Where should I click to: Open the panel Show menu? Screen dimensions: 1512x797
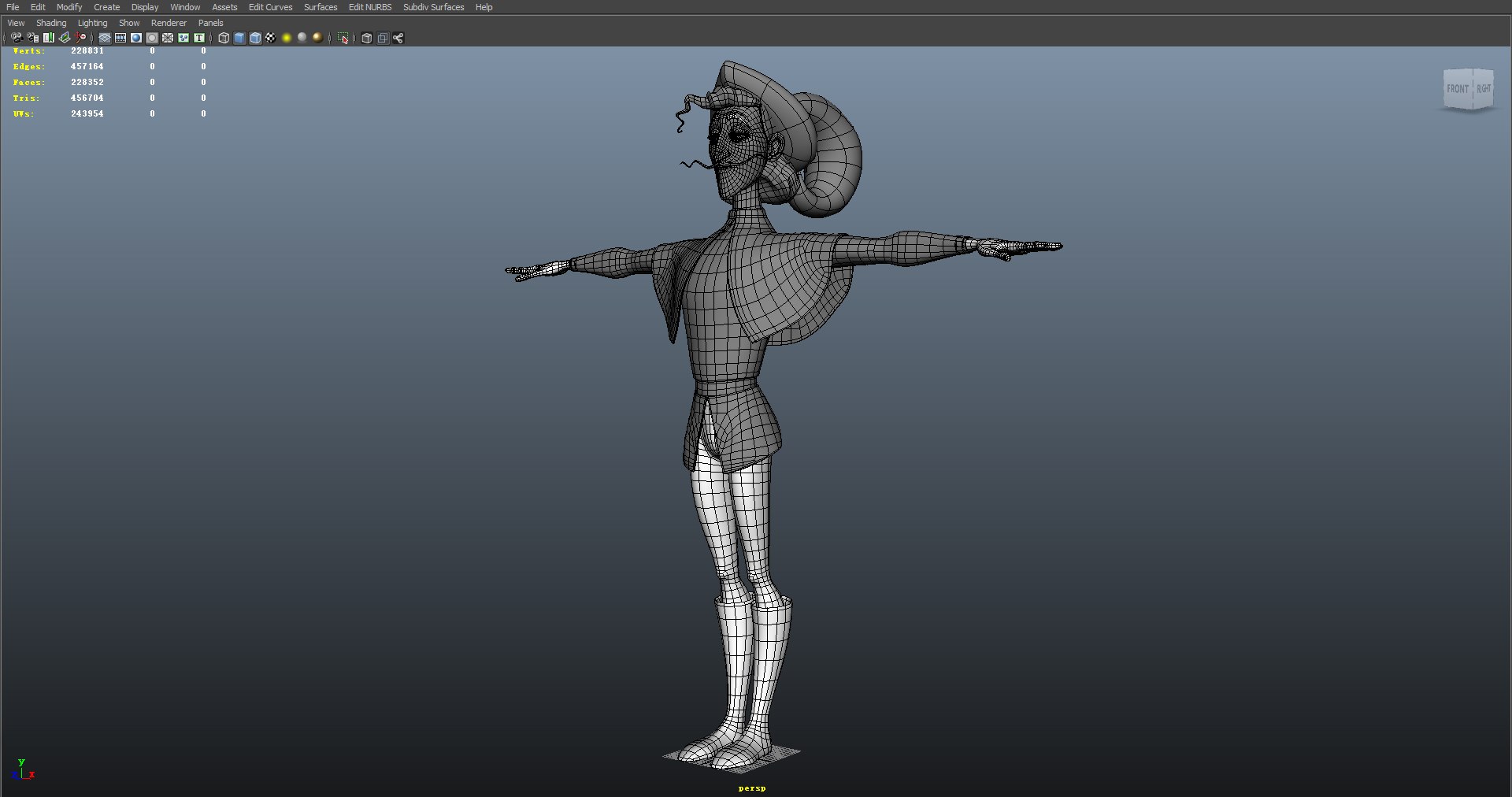pos(129,23)
